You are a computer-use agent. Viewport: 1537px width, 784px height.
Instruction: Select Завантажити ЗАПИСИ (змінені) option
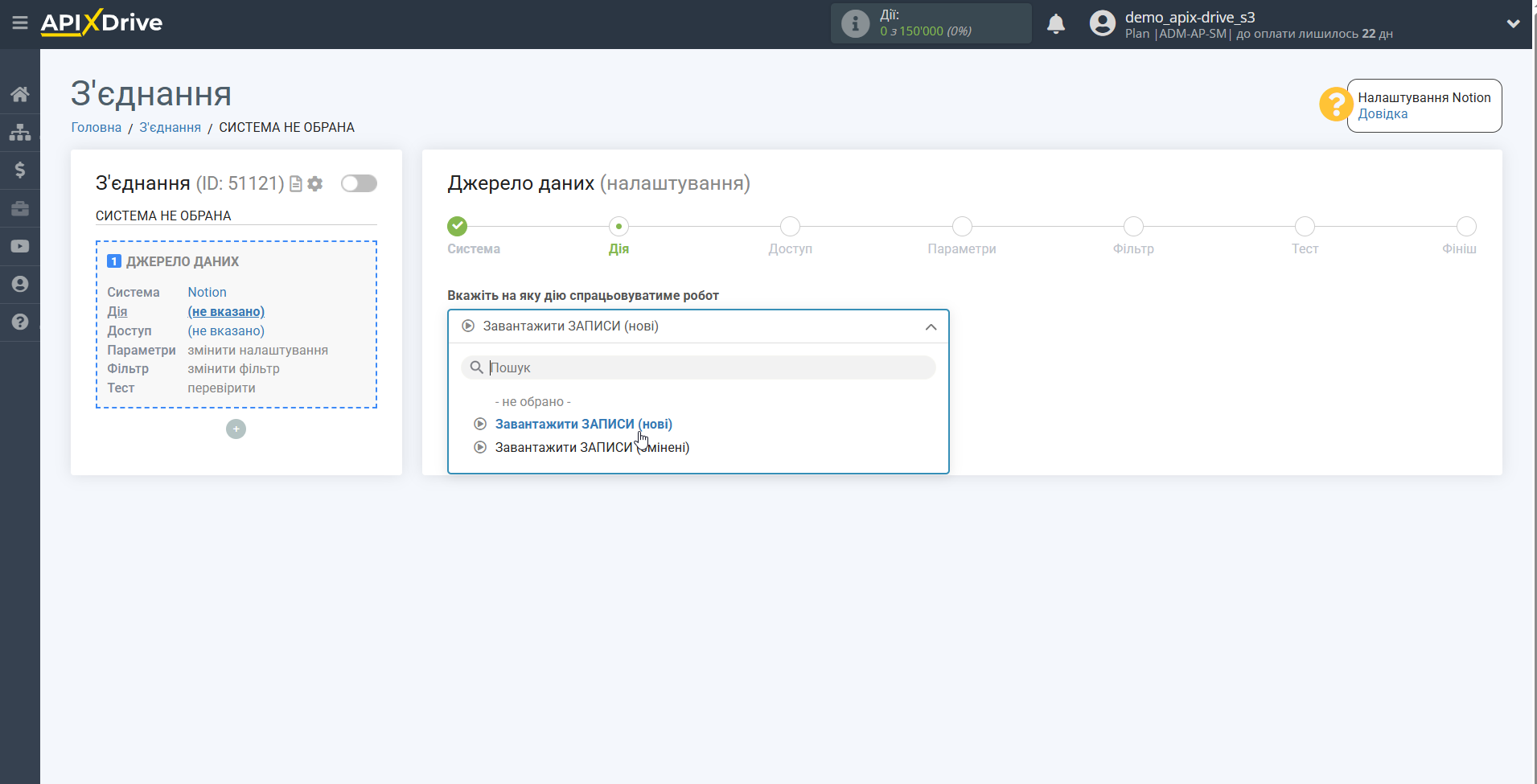click(x=592, y=447)
